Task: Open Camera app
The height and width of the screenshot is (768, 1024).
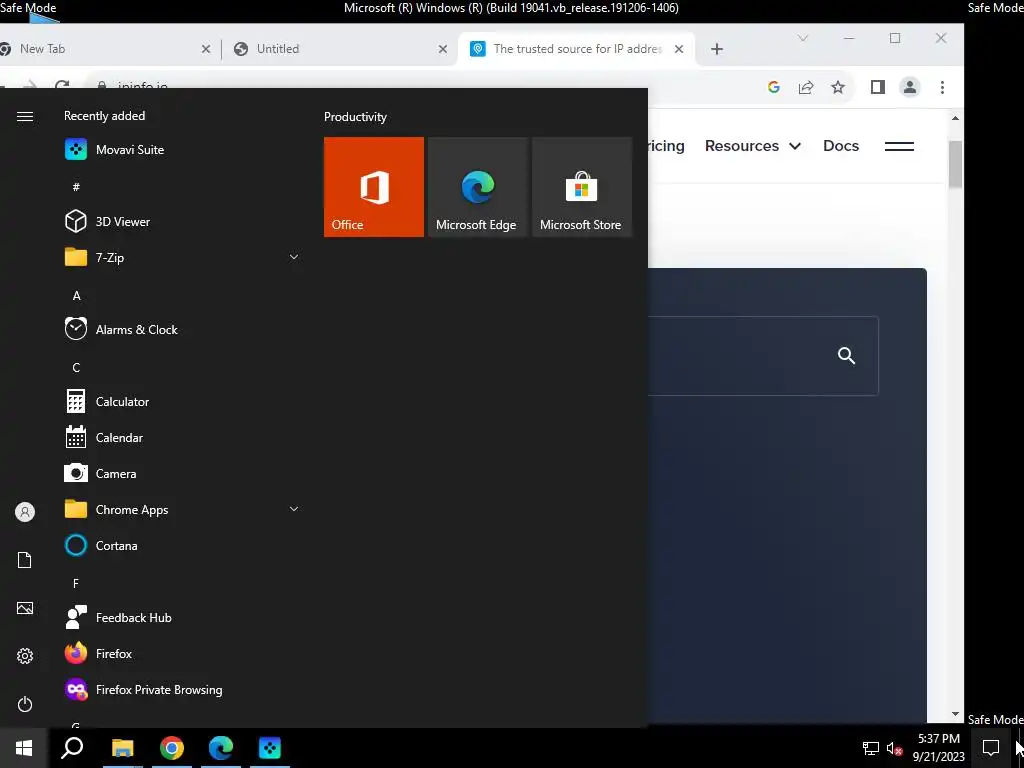Action: click(182, 473)
